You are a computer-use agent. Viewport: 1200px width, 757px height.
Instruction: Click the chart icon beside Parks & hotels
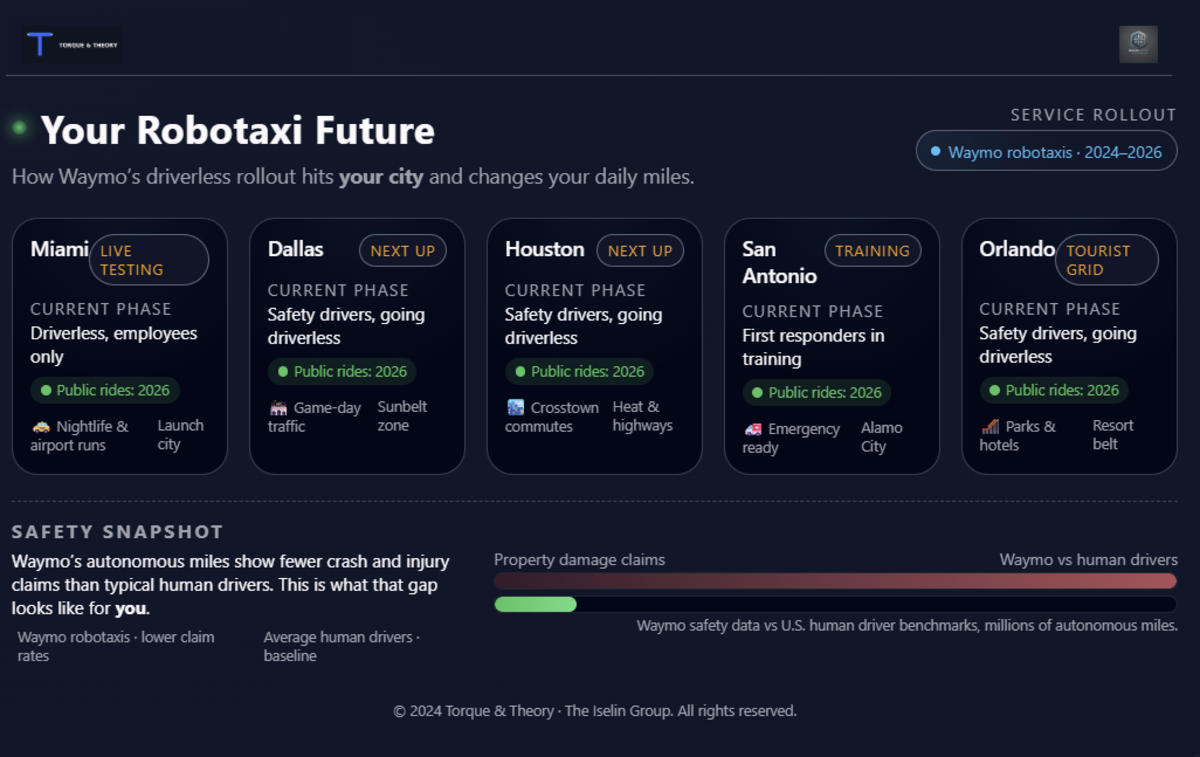990,426
